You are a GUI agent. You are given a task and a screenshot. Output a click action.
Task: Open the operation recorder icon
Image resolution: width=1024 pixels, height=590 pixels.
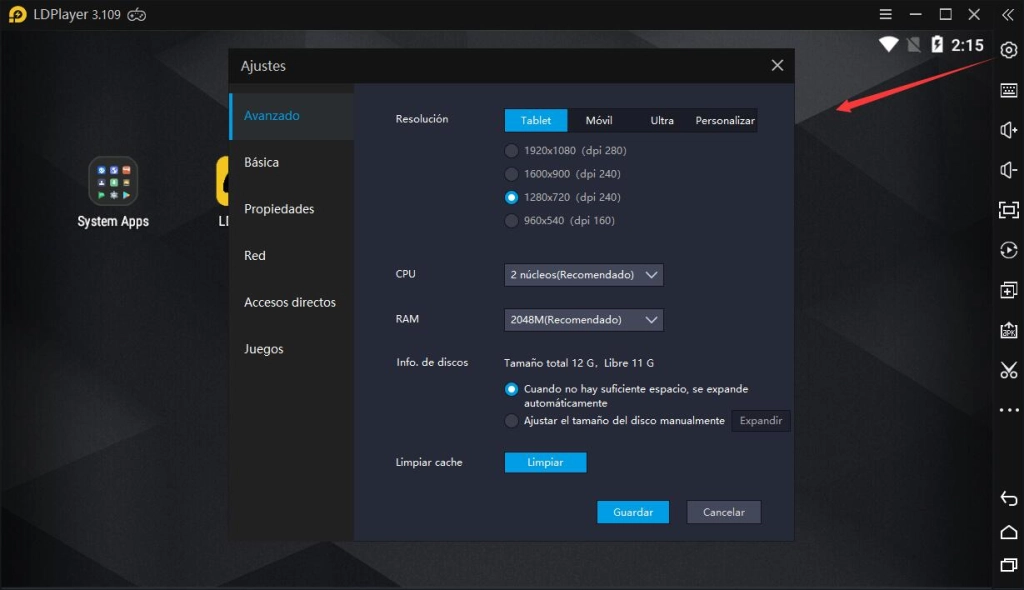(1008, 250)
